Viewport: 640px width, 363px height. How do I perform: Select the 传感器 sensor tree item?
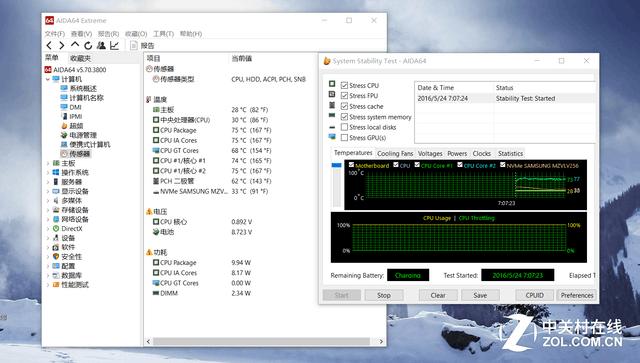pos(79,154)
